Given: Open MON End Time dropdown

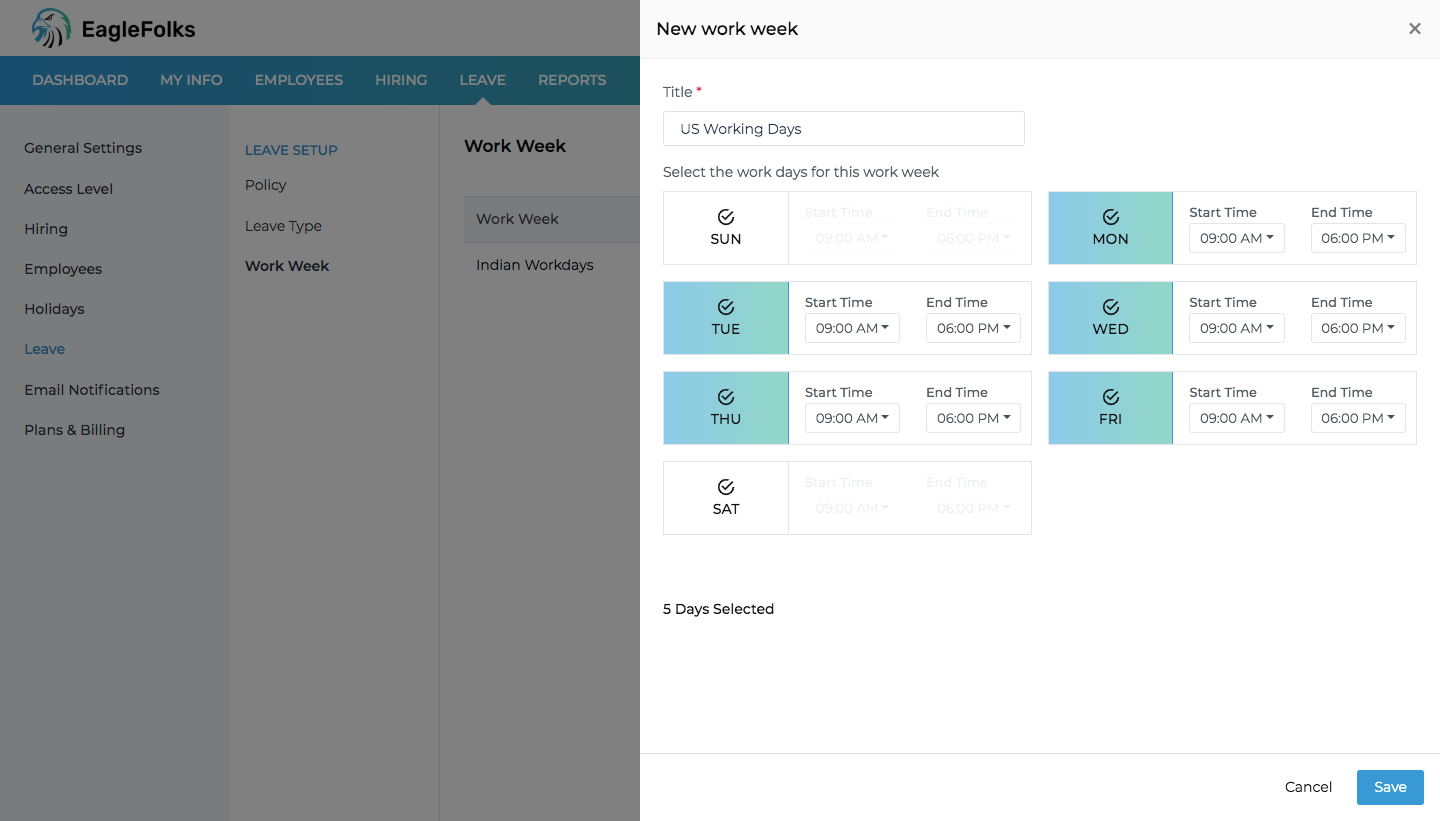Looking at the screenshot, I should coord(1358,238).
